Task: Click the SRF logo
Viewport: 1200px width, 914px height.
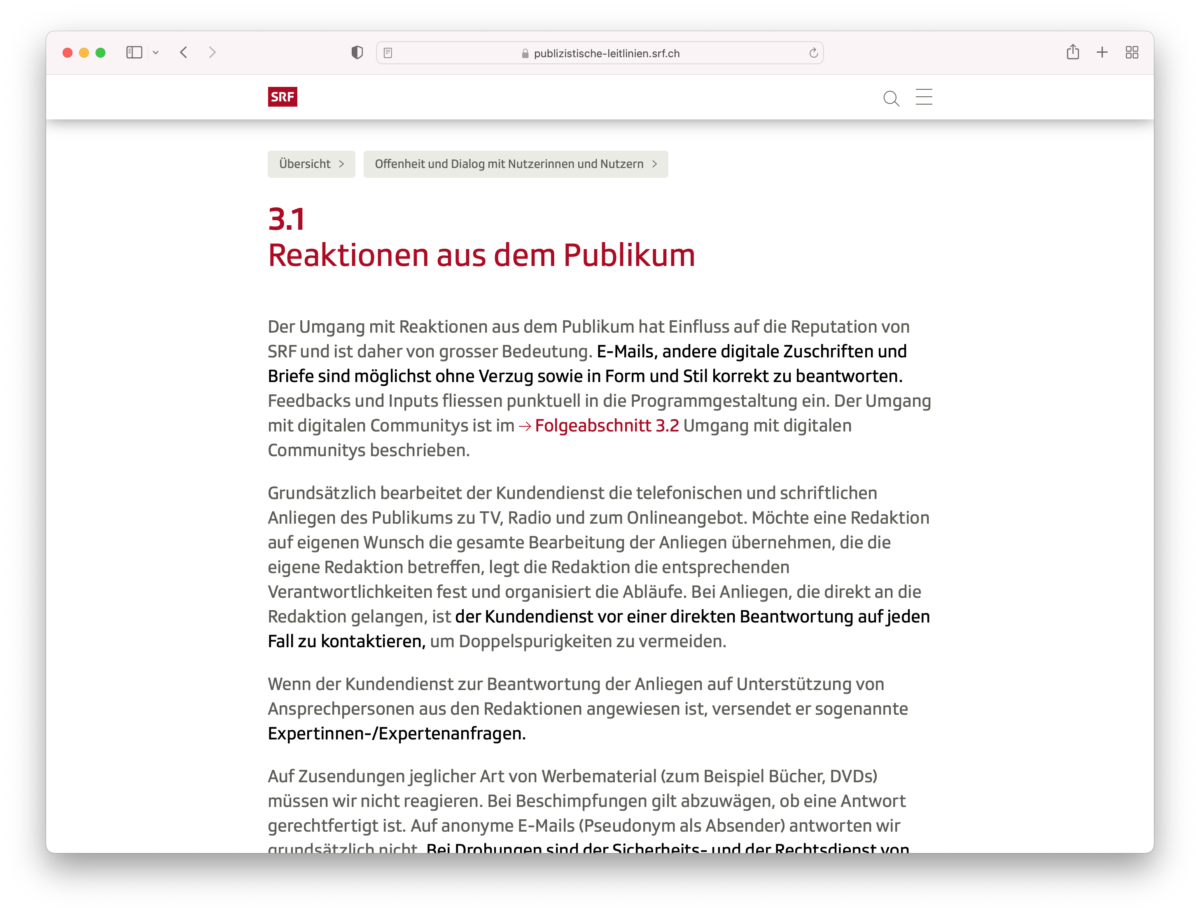Action: point(282,97)
